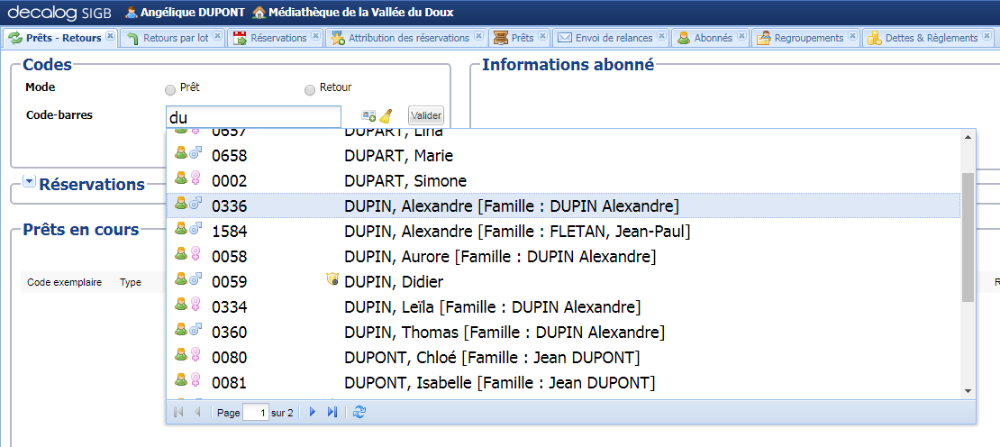
Task: Open the Réservations tab
Action: [x=278, y=38]
